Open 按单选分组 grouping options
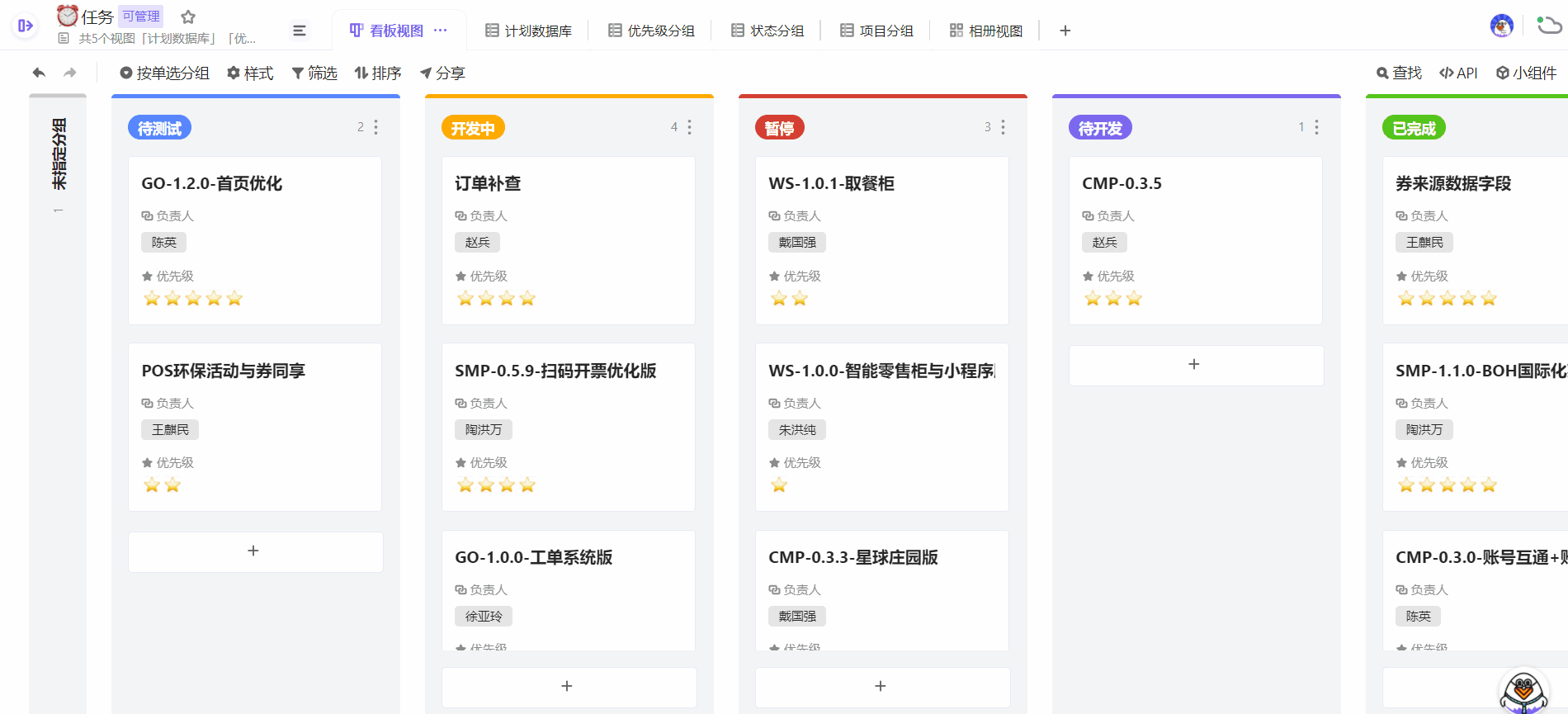This screenshot has width=1568, height=714. (164, 73)
